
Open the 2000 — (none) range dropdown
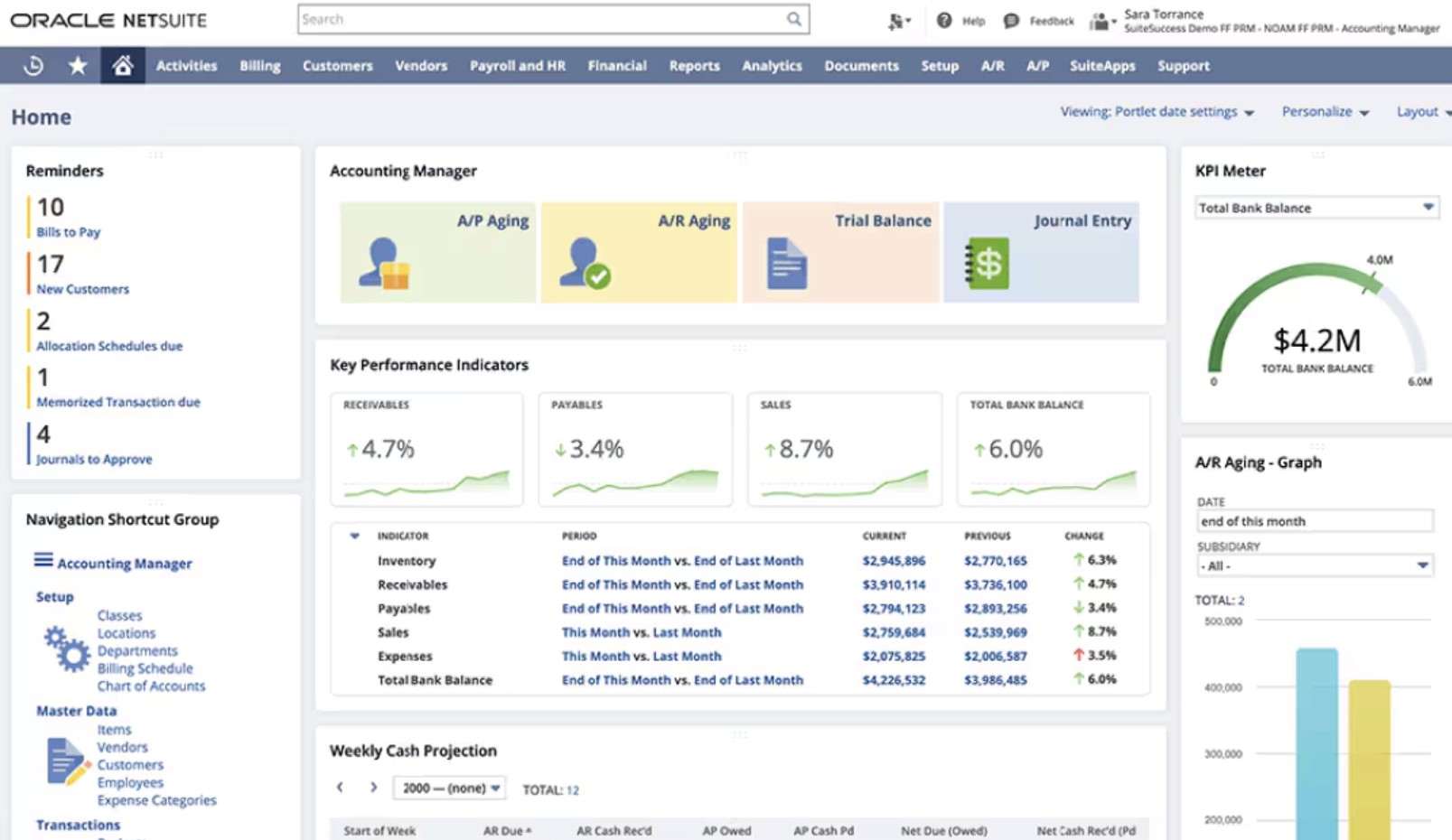tap(449, 789)
